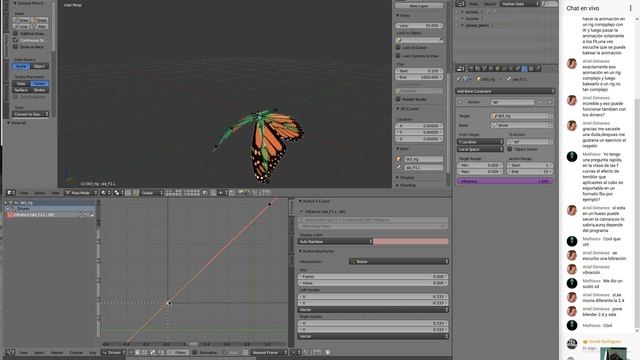Image resolution: width=640 pixels, height=360 pixels.
Task: Click the Target bt3_rig object field
Action: pos(522,116)
